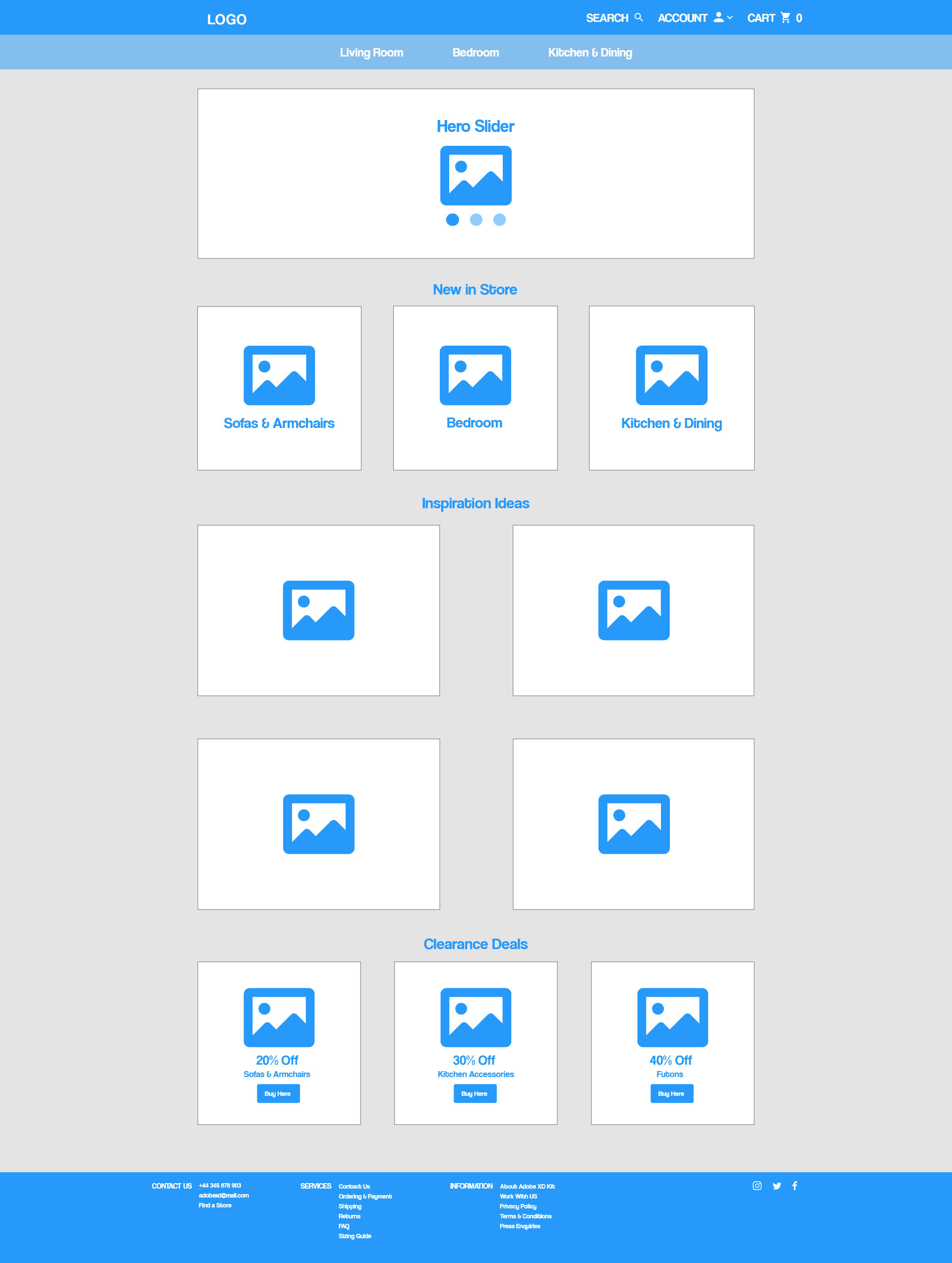Image resolution: width=952 pixels, height=1263 pixels.
Task: Click the second hero slider dot indicator
Action: click(476, 220)
